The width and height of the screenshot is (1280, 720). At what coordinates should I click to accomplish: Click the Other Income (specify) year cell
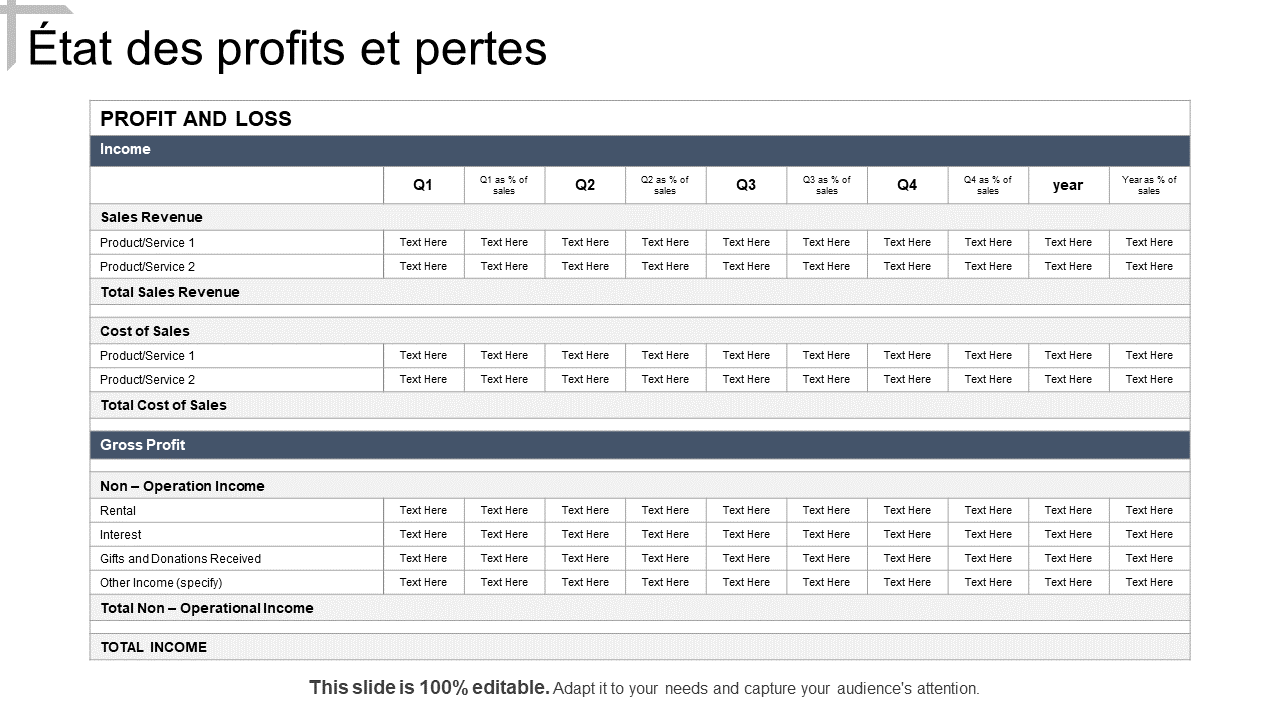pyautogui.click(x=1068, y=582)
